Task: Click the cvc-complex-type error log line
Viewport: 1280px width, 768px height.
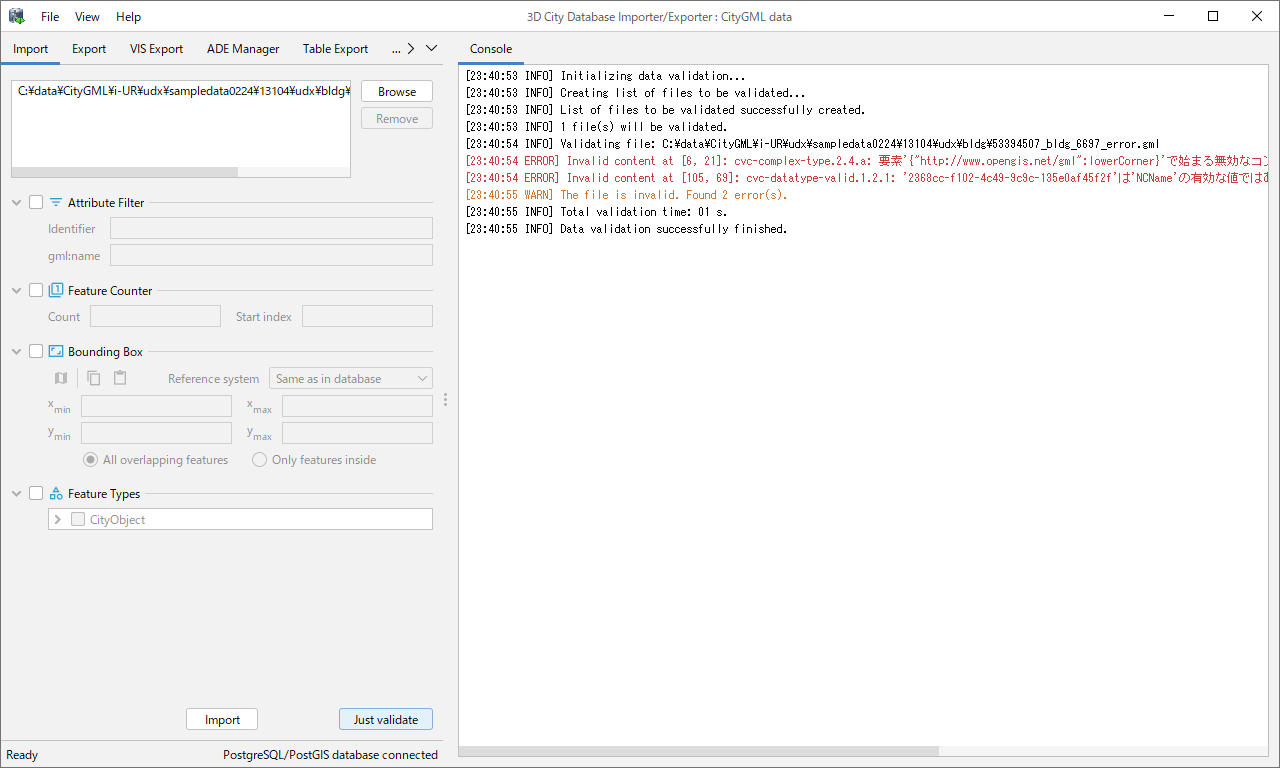Action: coord(867,161)
